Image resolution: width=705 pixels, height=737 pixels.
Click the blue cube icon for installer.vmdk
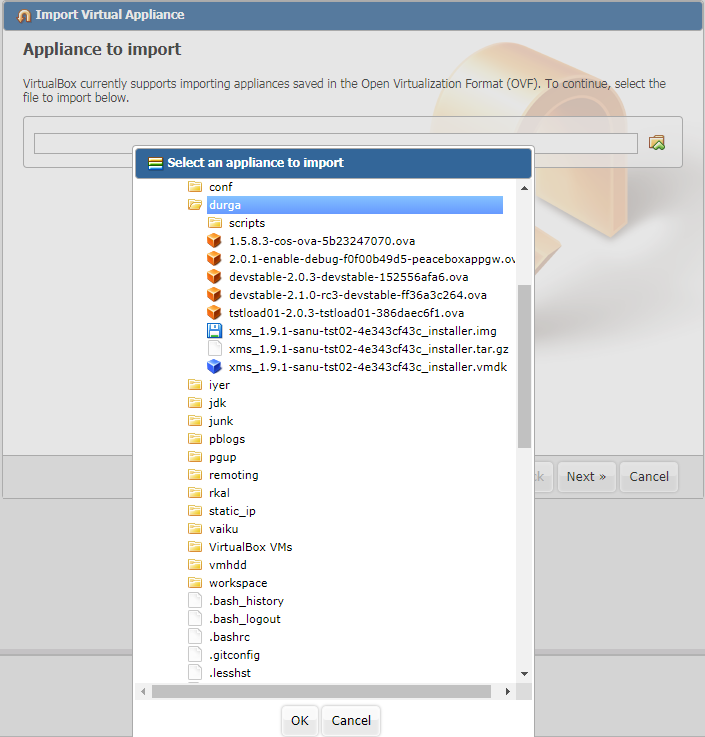pyautogui.click(x=213, y=367)
